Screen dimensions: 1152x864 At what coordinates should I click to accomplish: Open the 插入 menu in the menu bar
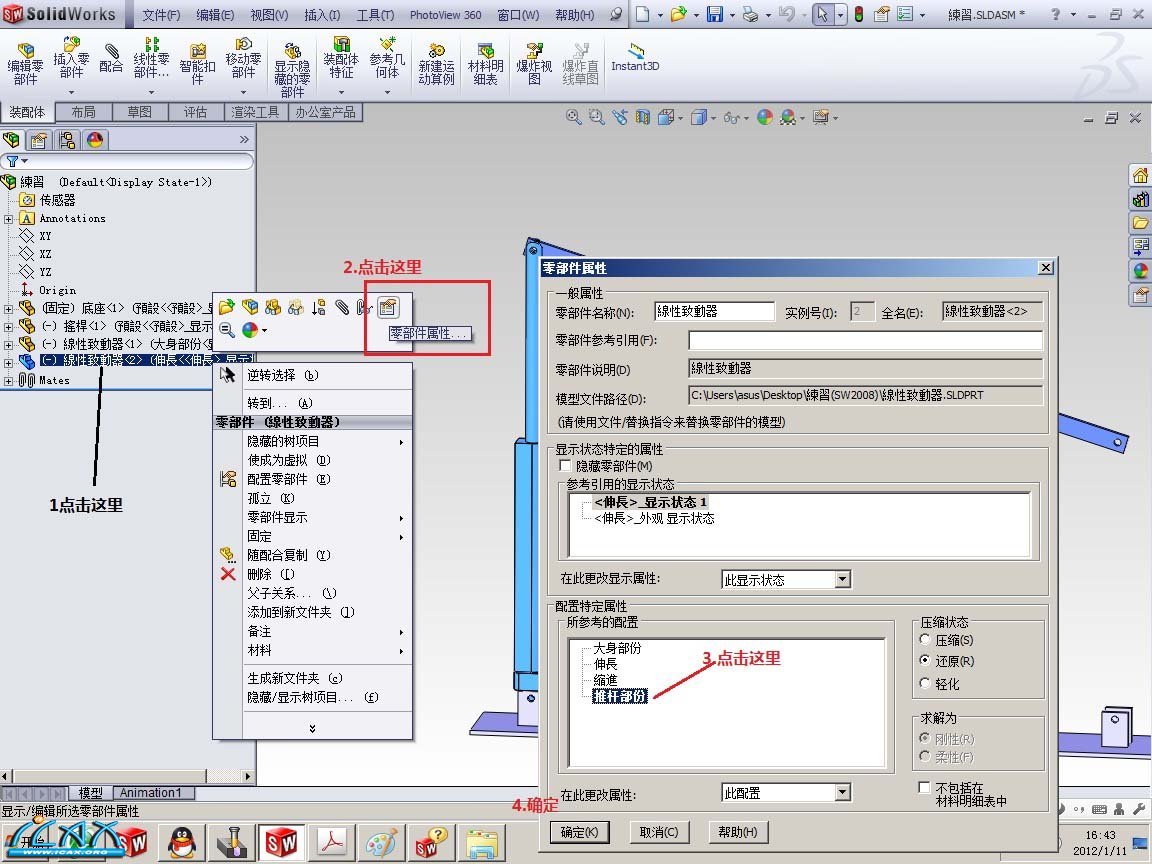click(321, 15)
